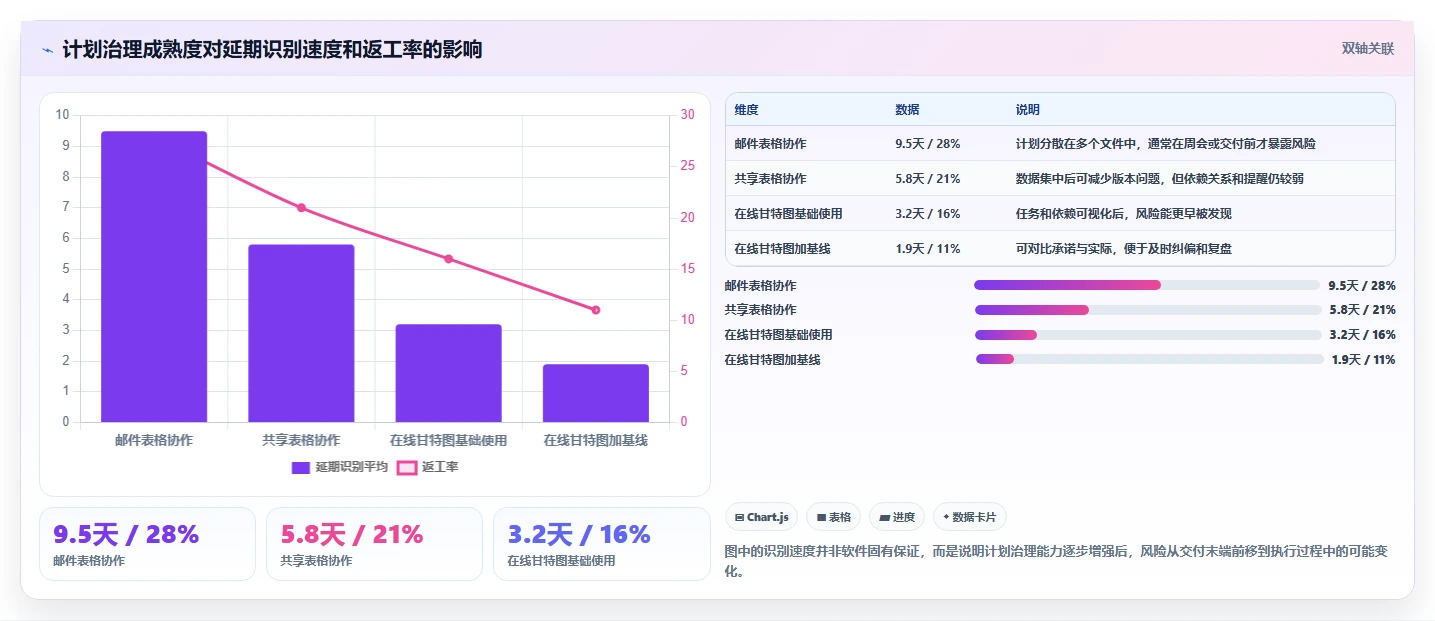Click the 返工率 line point above 在线甘特图加基线
Image resolution: width=1435 pixels, height=621 pixels.
pyautogui.click(x=595, y=310)
